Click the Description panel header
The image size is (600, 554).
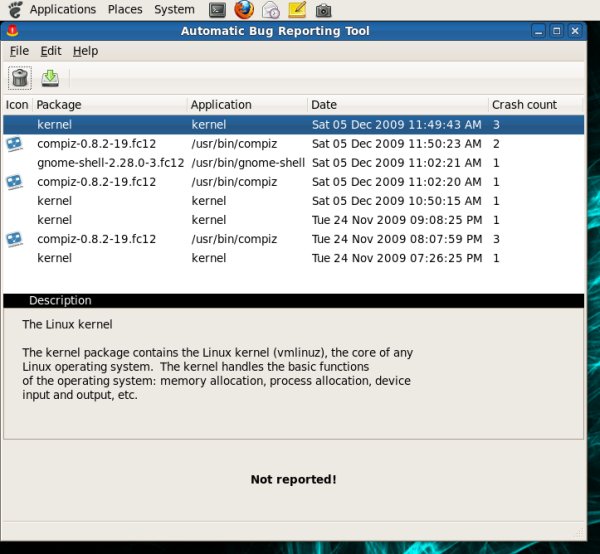click(x=294, y=300)
